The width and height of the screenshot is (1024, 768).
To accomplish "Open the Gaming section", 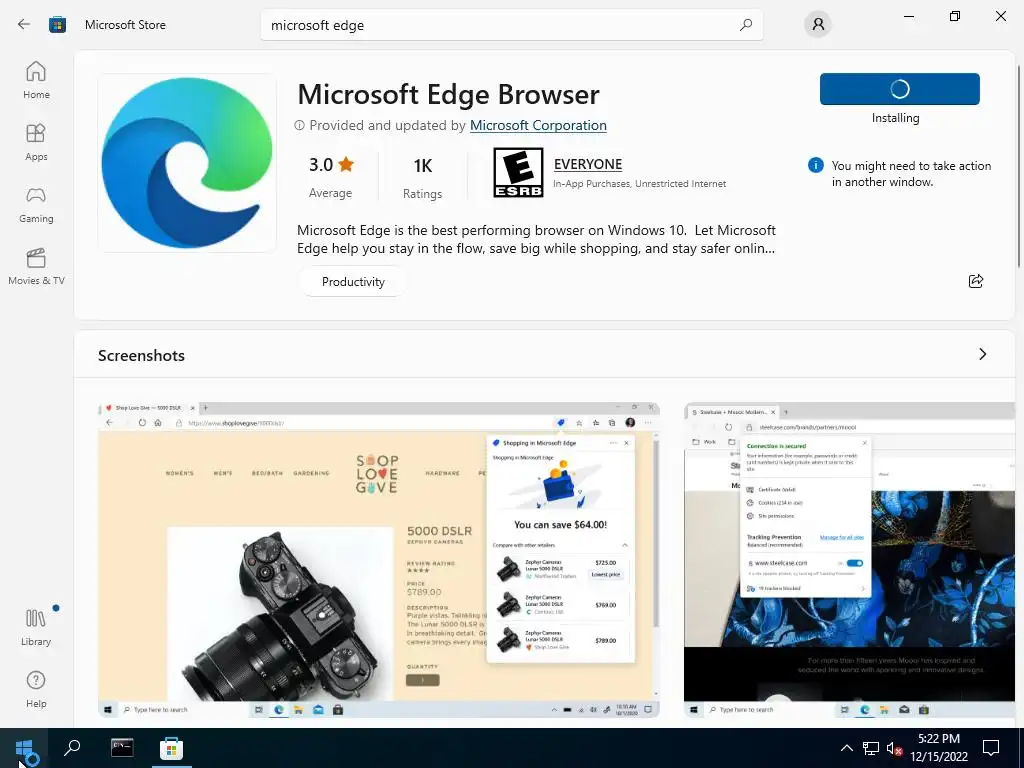I will coord(36,204).
